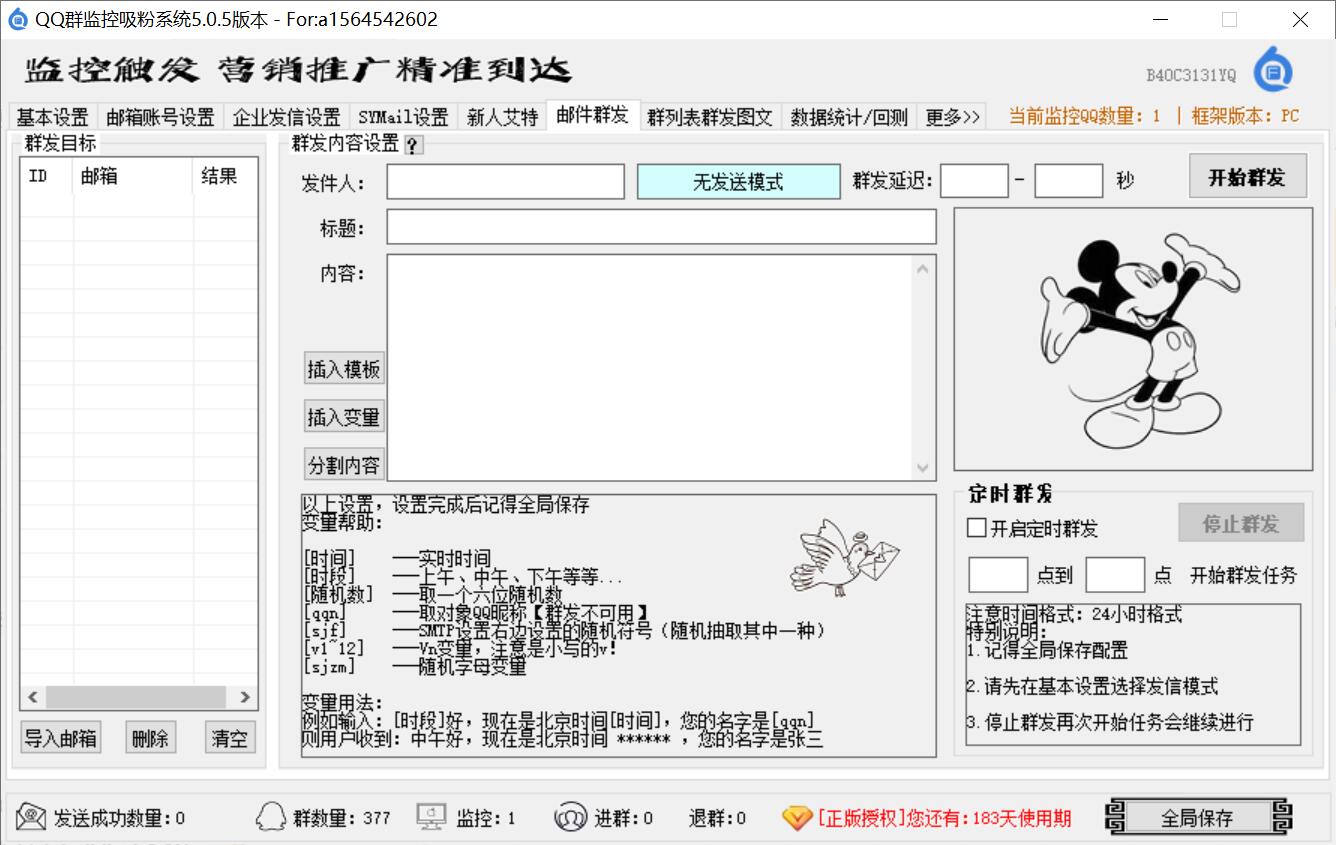
Task: Click the Mickey Mouse picture
Action: 1133,339
